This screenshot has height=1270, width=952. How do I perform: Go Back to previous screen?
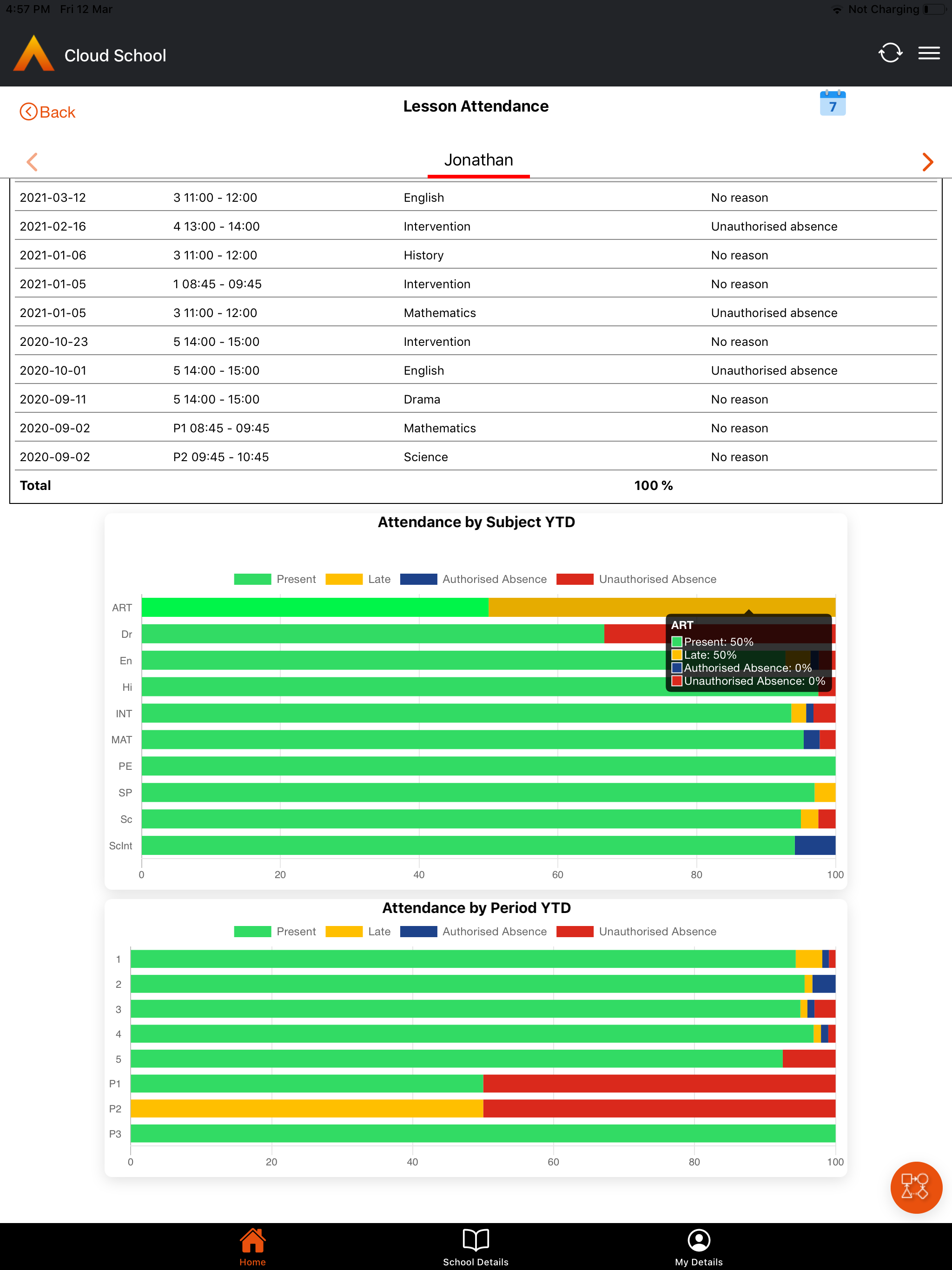[48, 112]
